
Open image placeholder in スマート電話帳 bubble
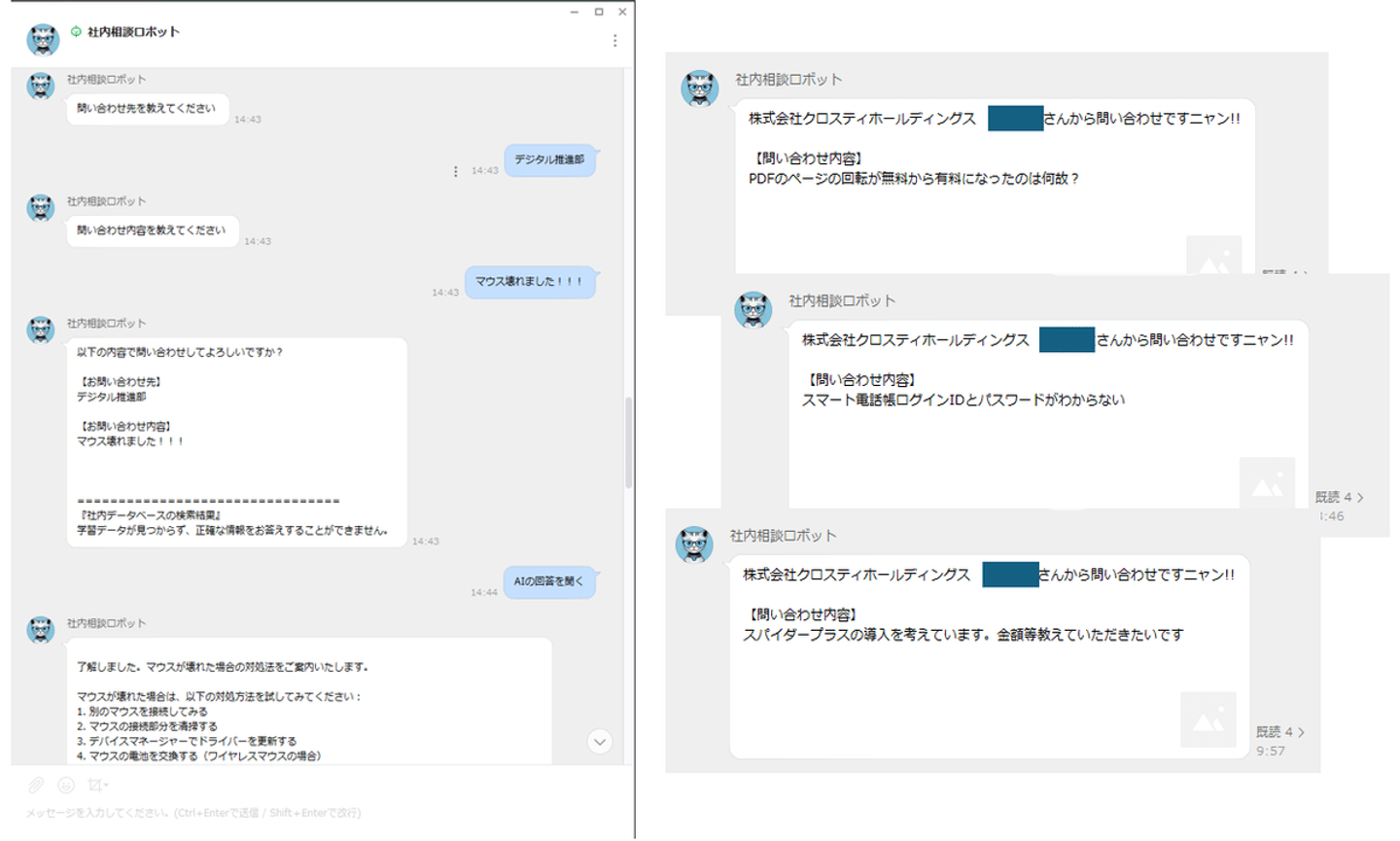coord(1267,483)
